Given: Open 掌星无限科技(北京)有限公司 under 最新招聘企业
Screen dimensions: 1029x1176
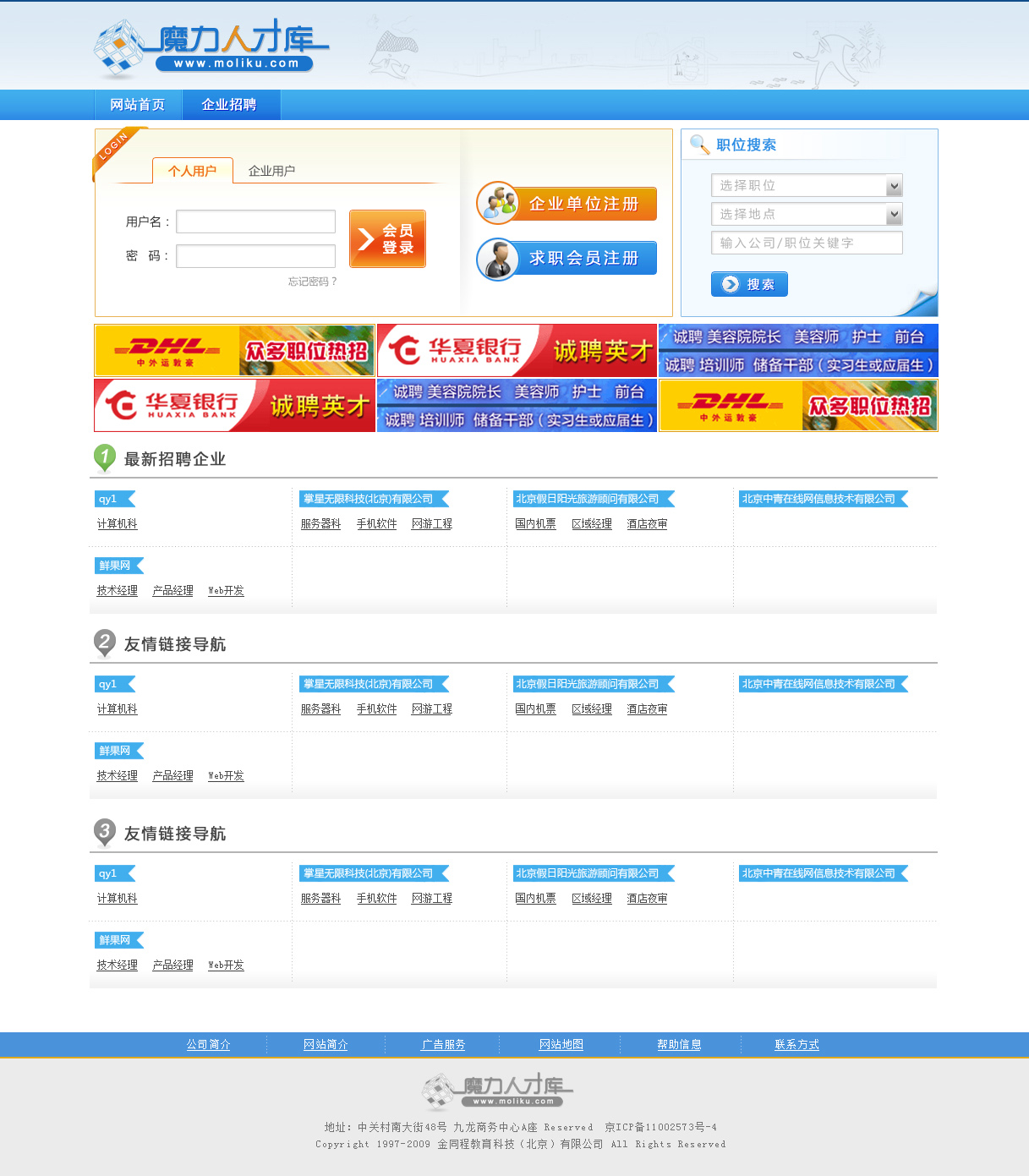Looking at the screenshot, I should pyautogui.click(x=374, y=499).
